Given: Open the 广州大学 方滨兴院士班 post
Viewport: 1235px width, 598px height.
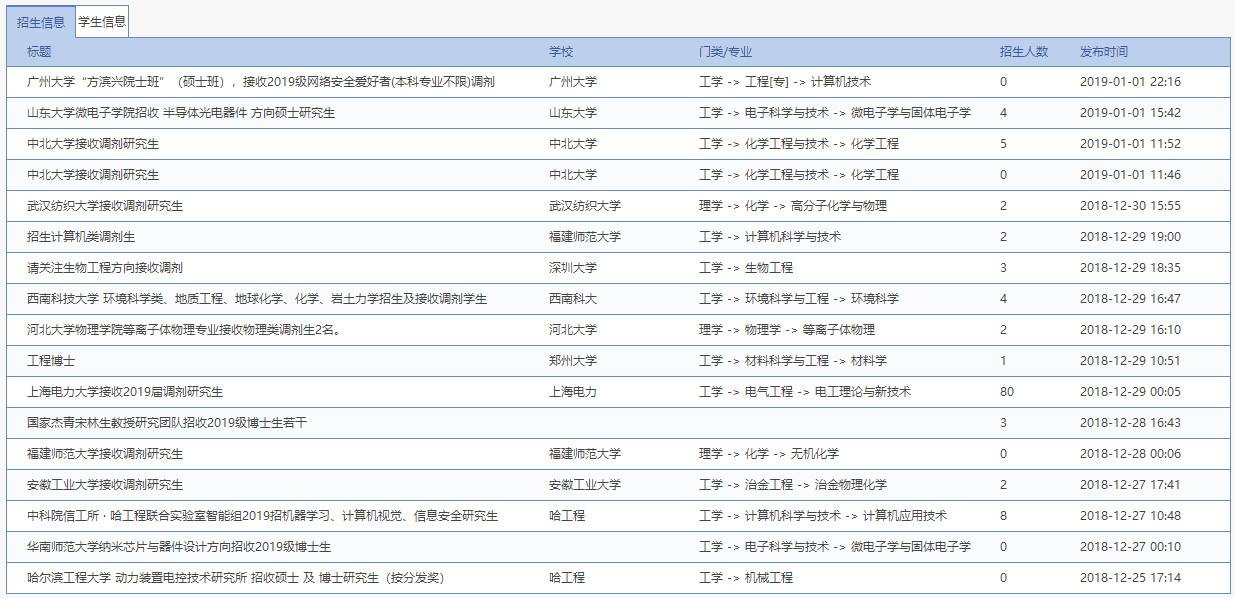Looking at the screenshot, I should coord(261,82).
